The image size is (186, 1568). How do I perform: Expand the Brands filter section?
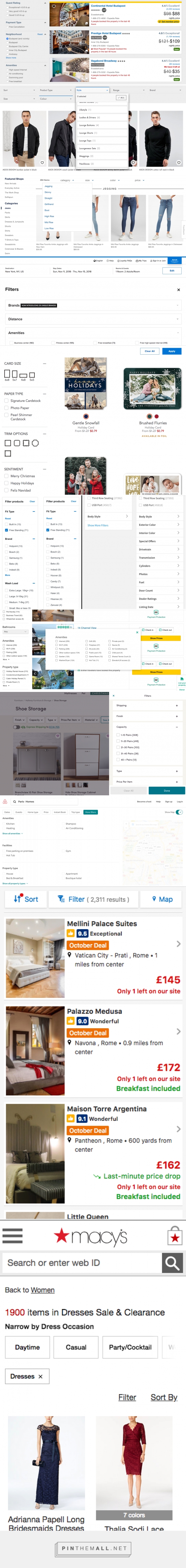pos(93,306)
